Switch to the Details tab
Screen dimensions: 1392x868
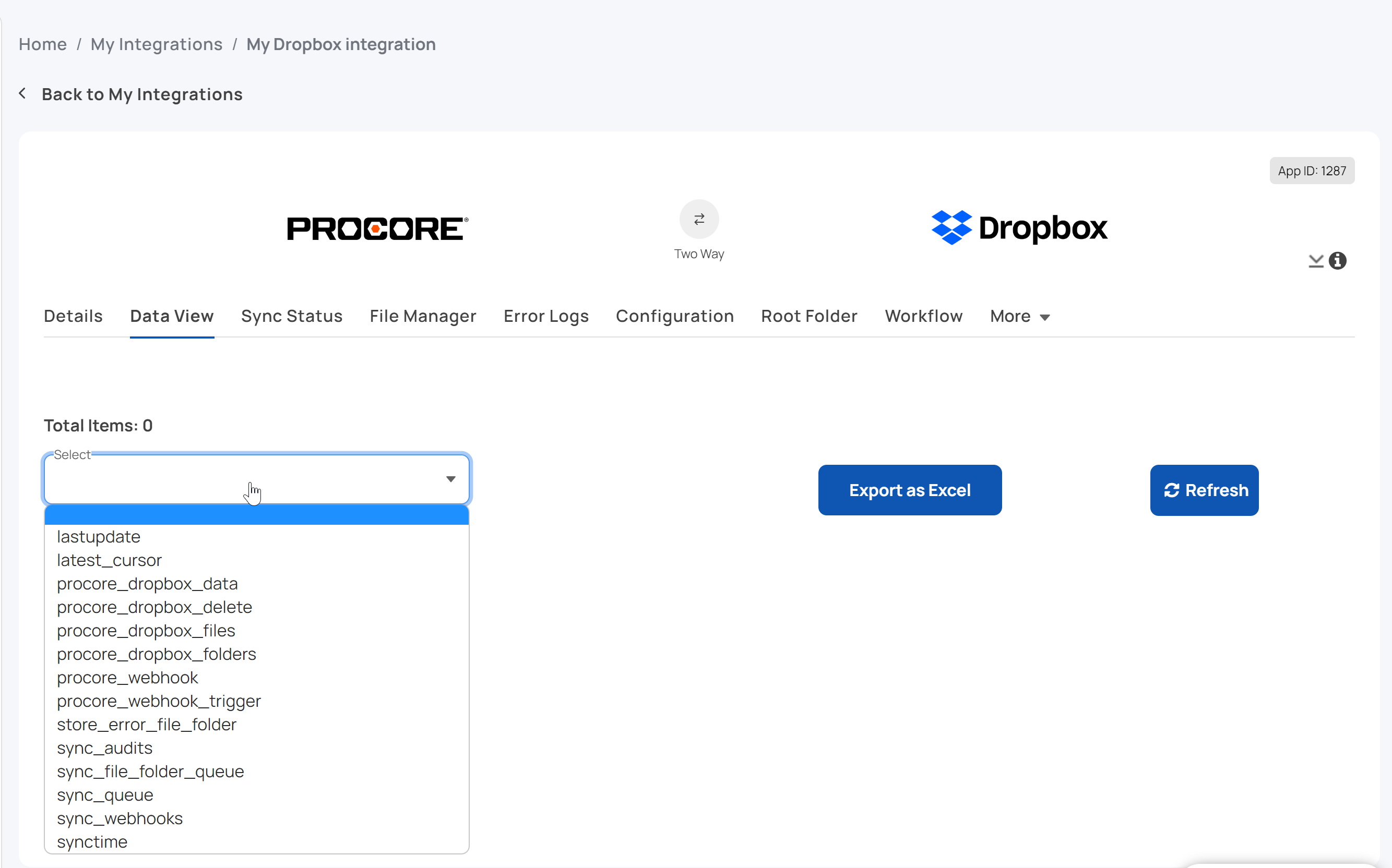coord(73,316)
